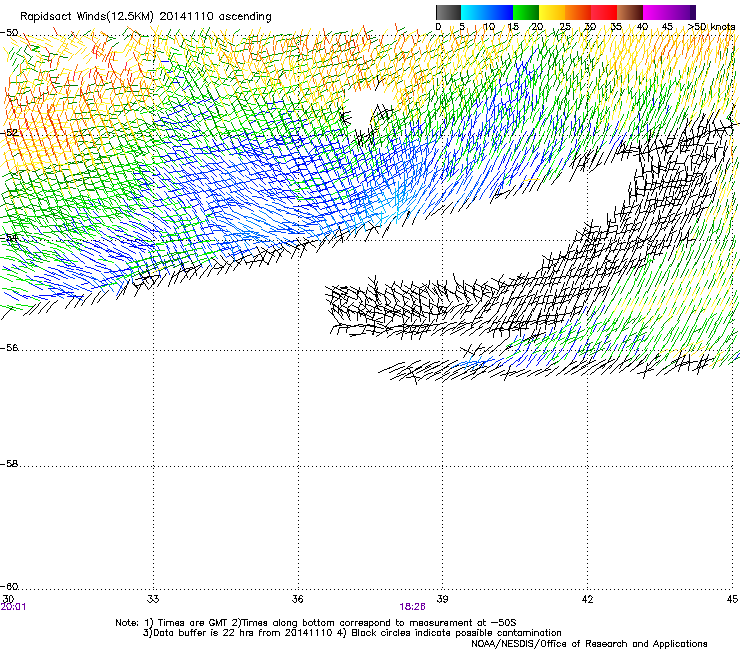This screenshot has width=740, height=650.
Task: Click the purple time stamp '18:26'
Action: coord(412,607)
